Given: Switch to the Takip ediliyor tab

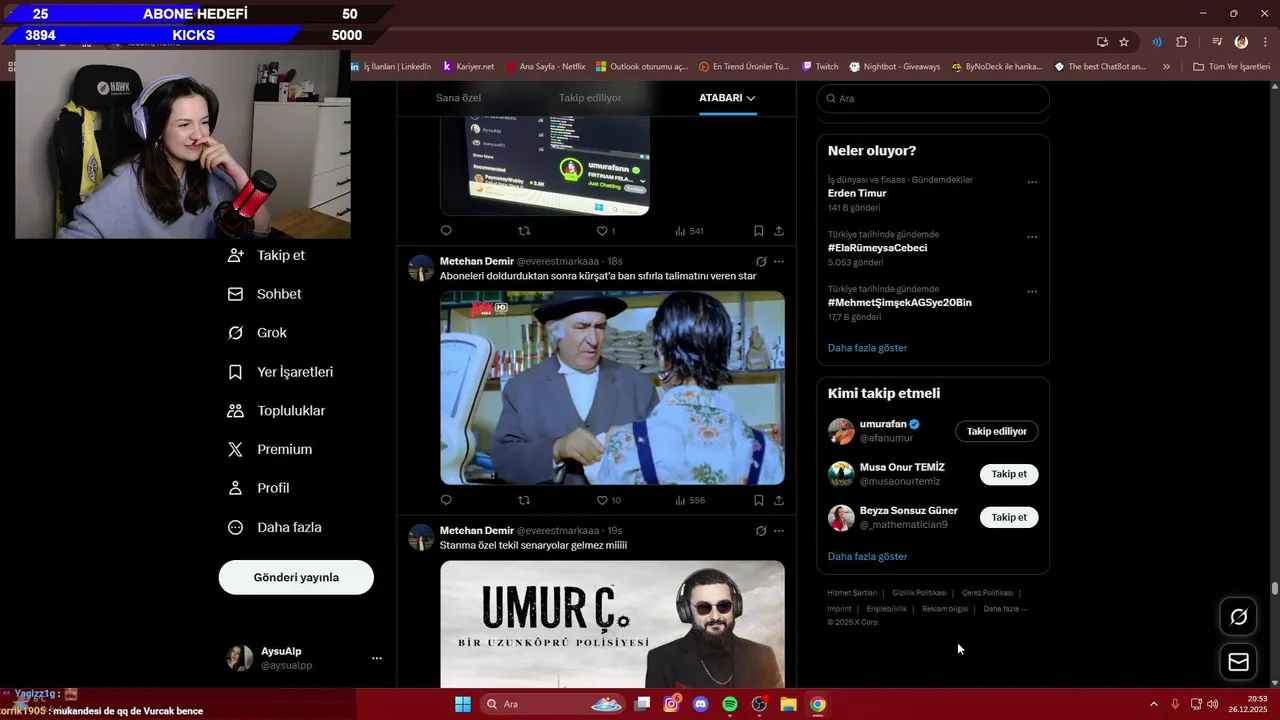Looking at the screenshot, I should pyautogui.click(x=590, y=98).
